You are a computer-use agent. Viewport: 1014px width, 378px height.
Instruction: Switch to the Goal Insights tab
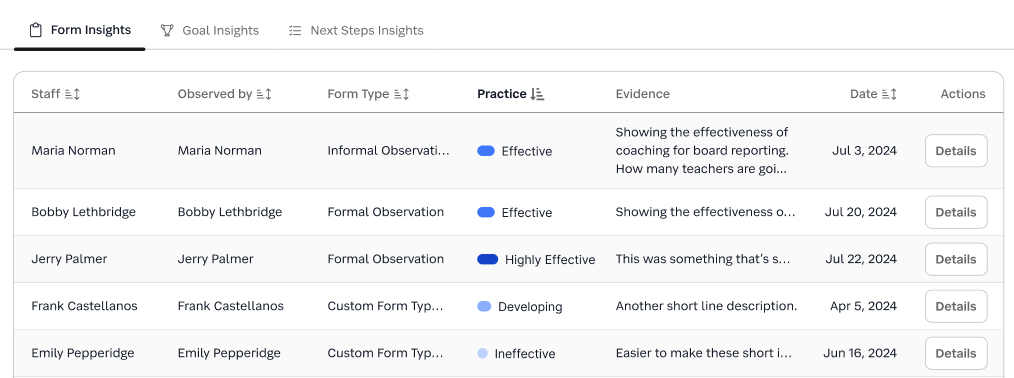(x=210, y=30)
